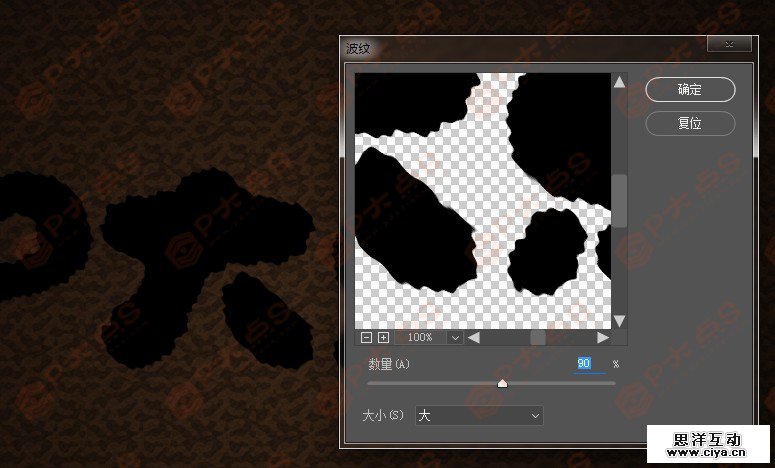Open the 大小 size dropdown
The height and width of the screenshot is (468, 775).
pos(478,414)
